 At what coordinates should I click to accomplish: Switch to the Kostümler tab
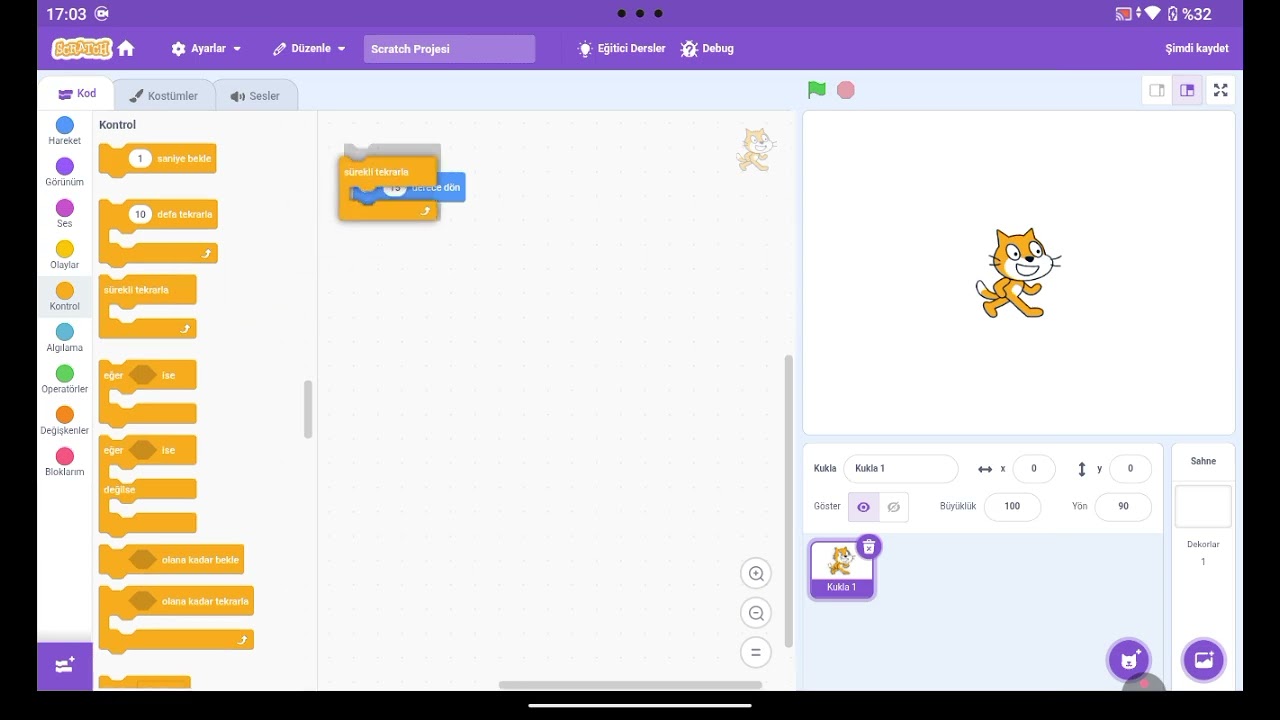click(x=163, y=96)
